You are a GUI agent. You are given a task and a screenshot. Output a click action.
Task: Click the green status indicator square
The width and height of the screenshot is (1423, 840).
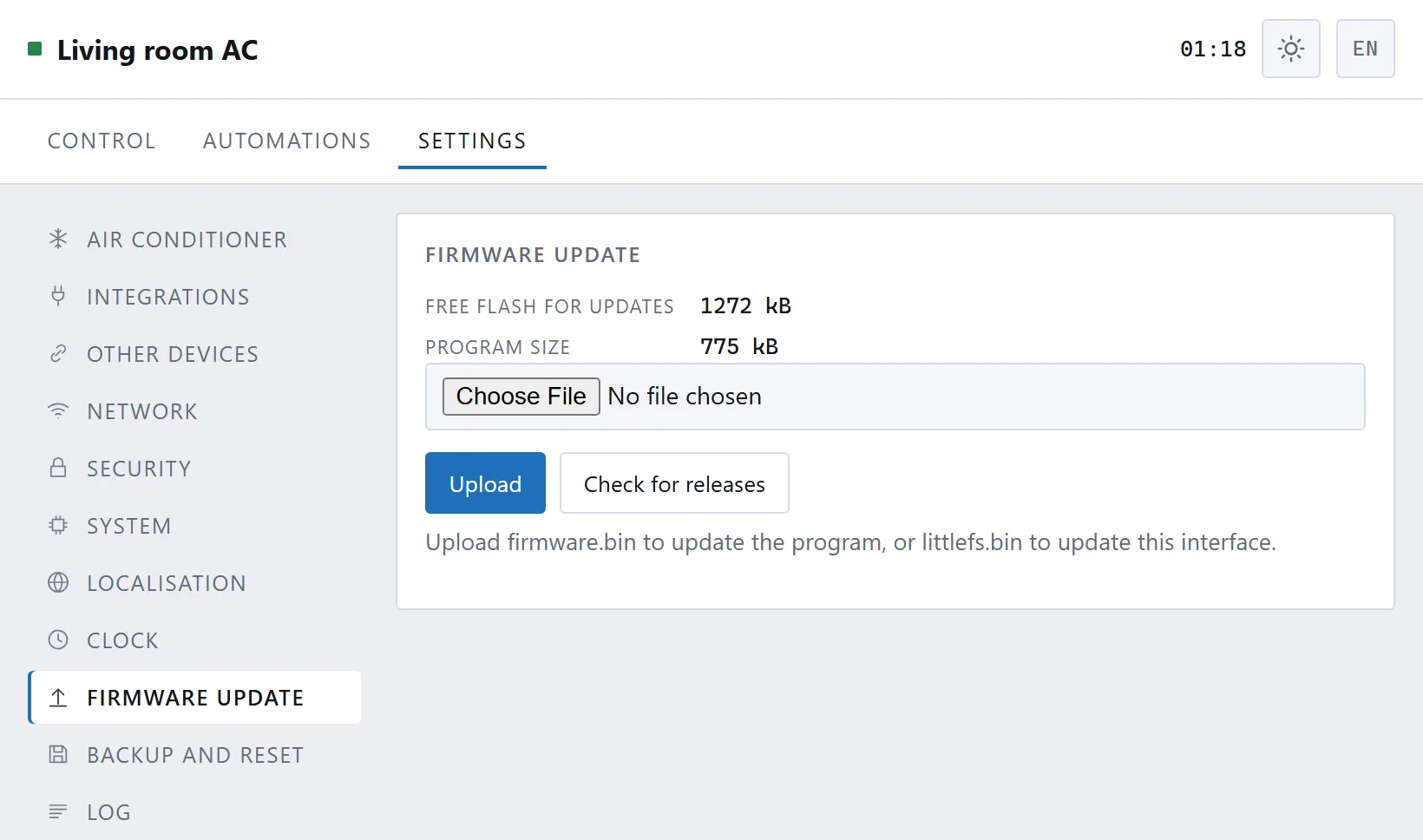35,49
